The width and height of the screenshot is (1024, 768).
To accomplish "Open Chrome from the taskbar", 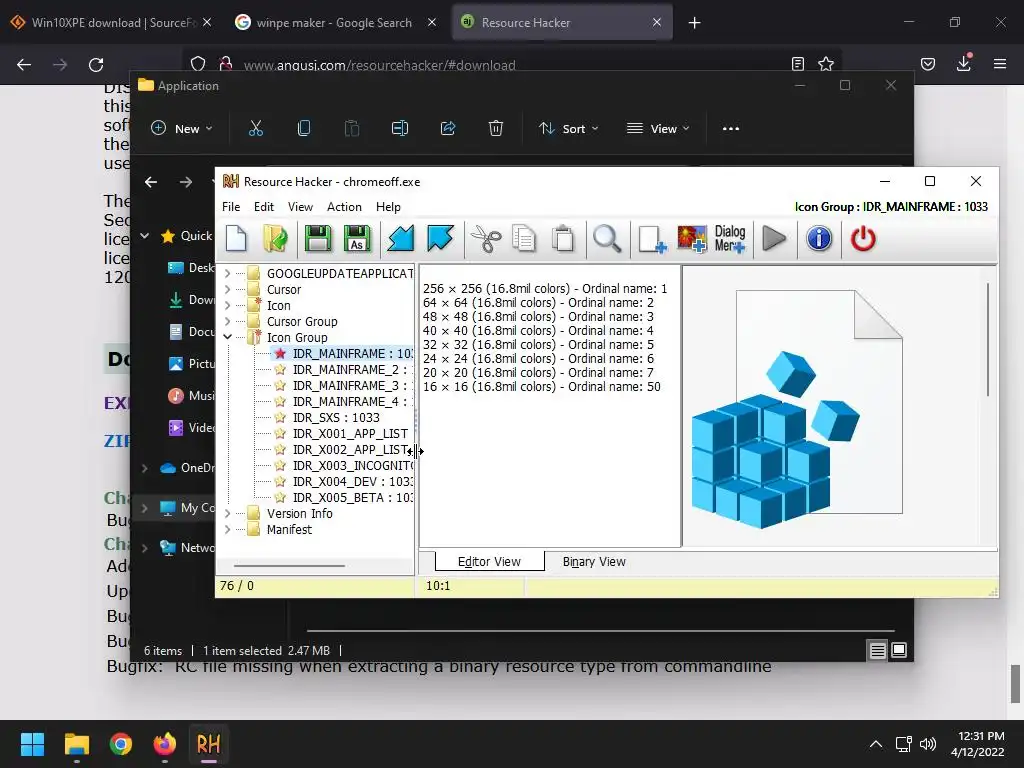I will pos(121,744).
